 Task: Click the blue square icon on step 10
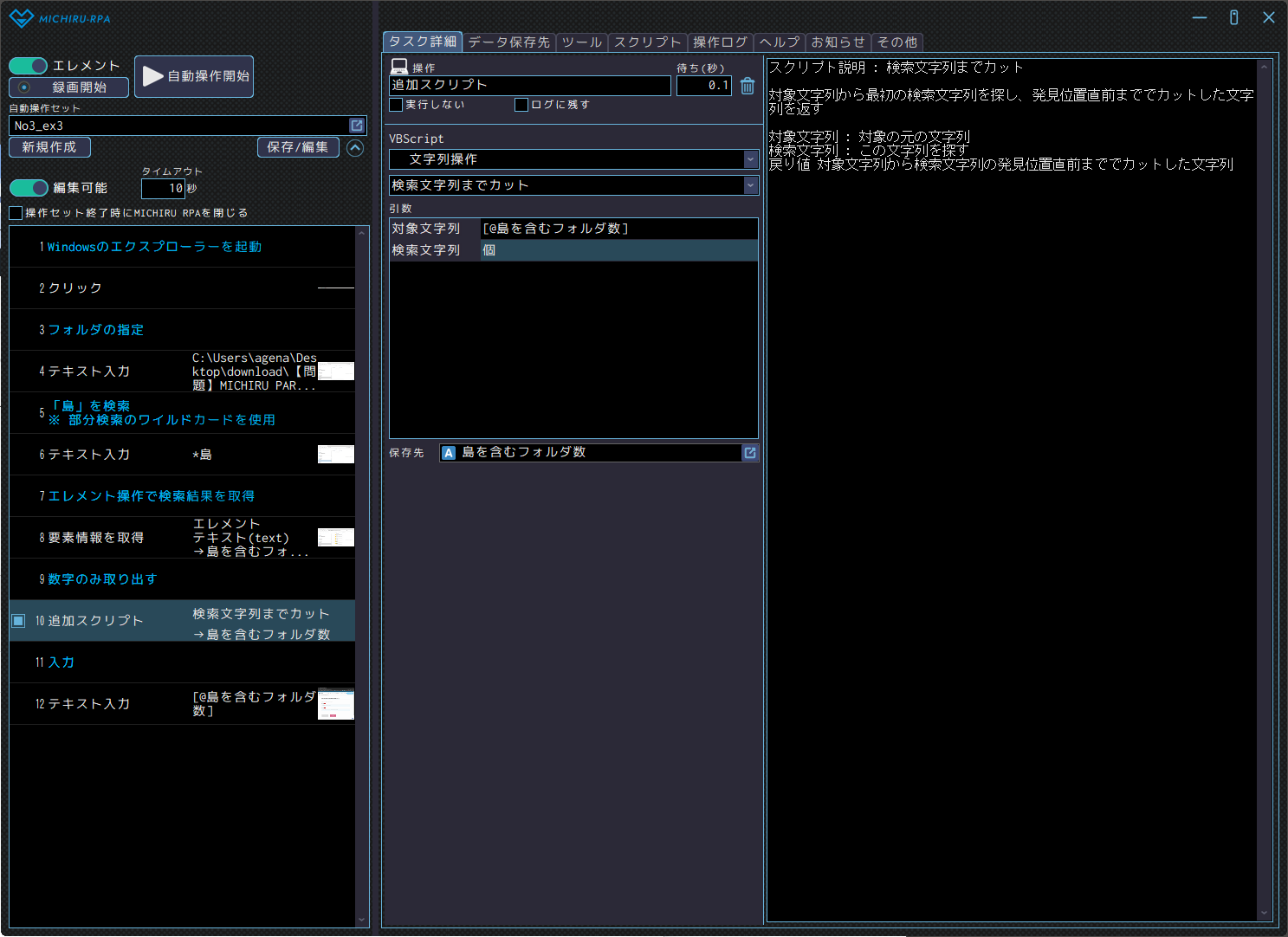pyautogui.click(x=18, y=621)
